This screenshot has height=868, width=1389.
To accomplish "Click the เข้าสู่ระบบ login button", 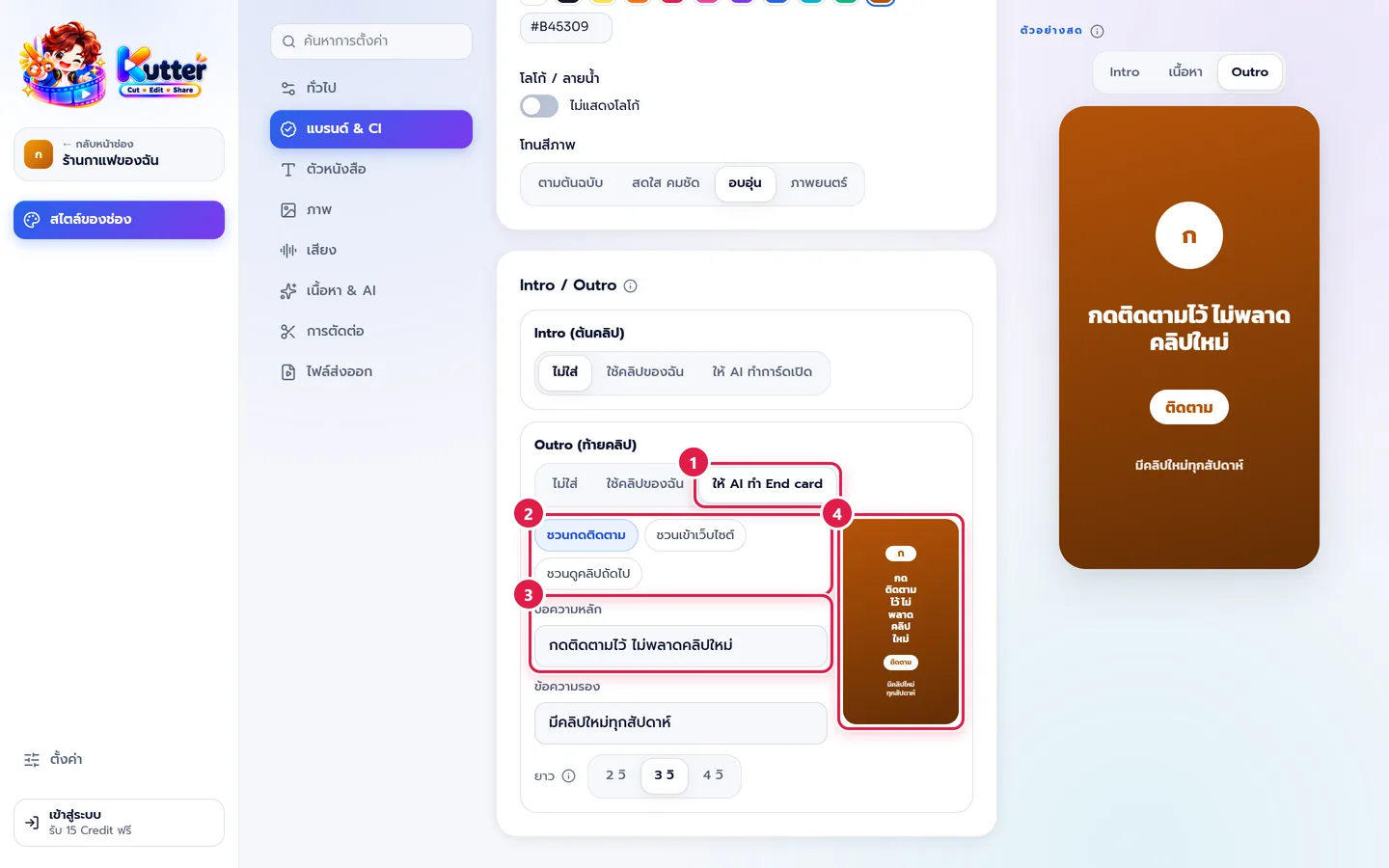I will point(119,823).
